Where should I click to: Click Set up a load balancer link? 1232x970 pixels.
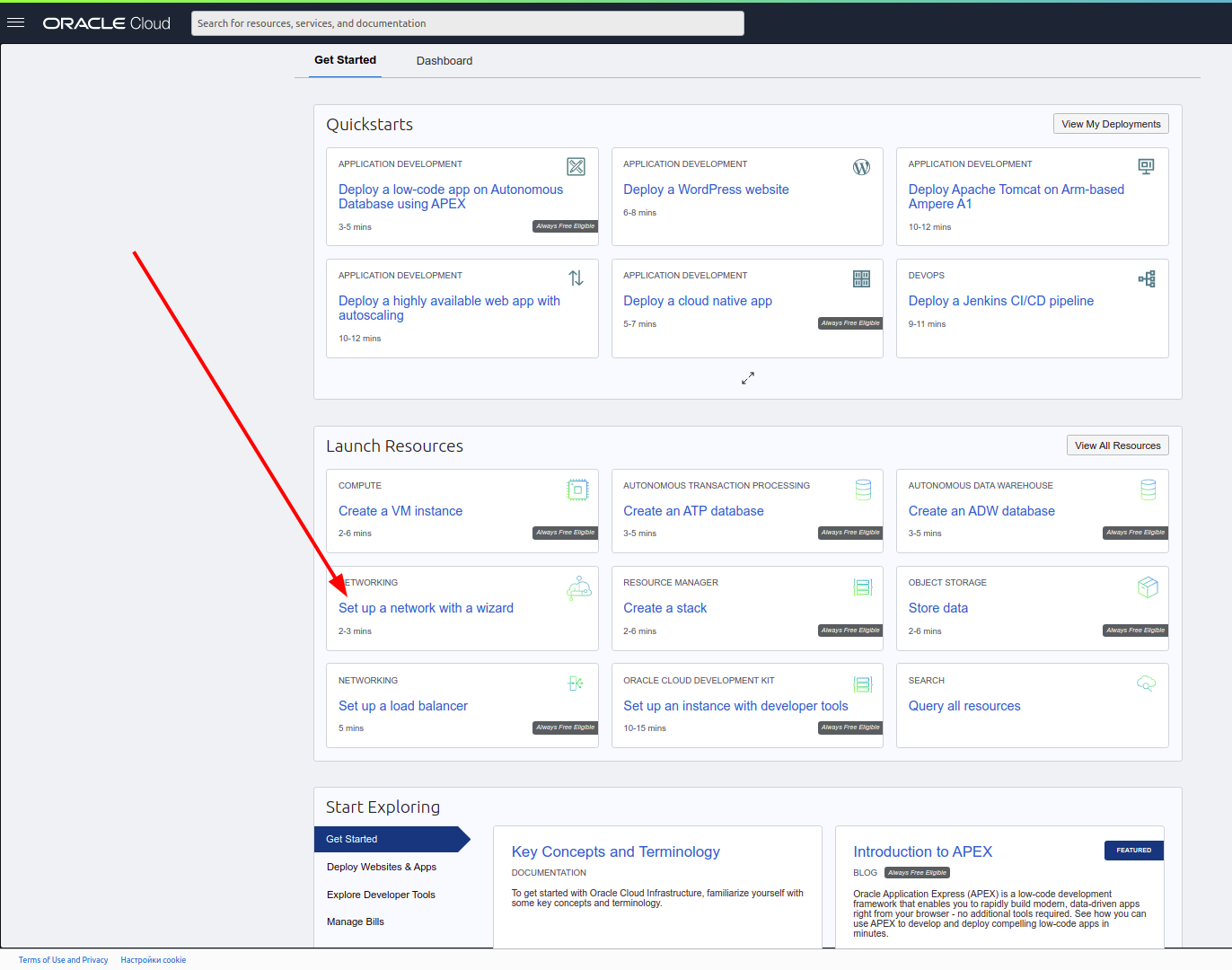pyautogui.click(x=403, y=706)
